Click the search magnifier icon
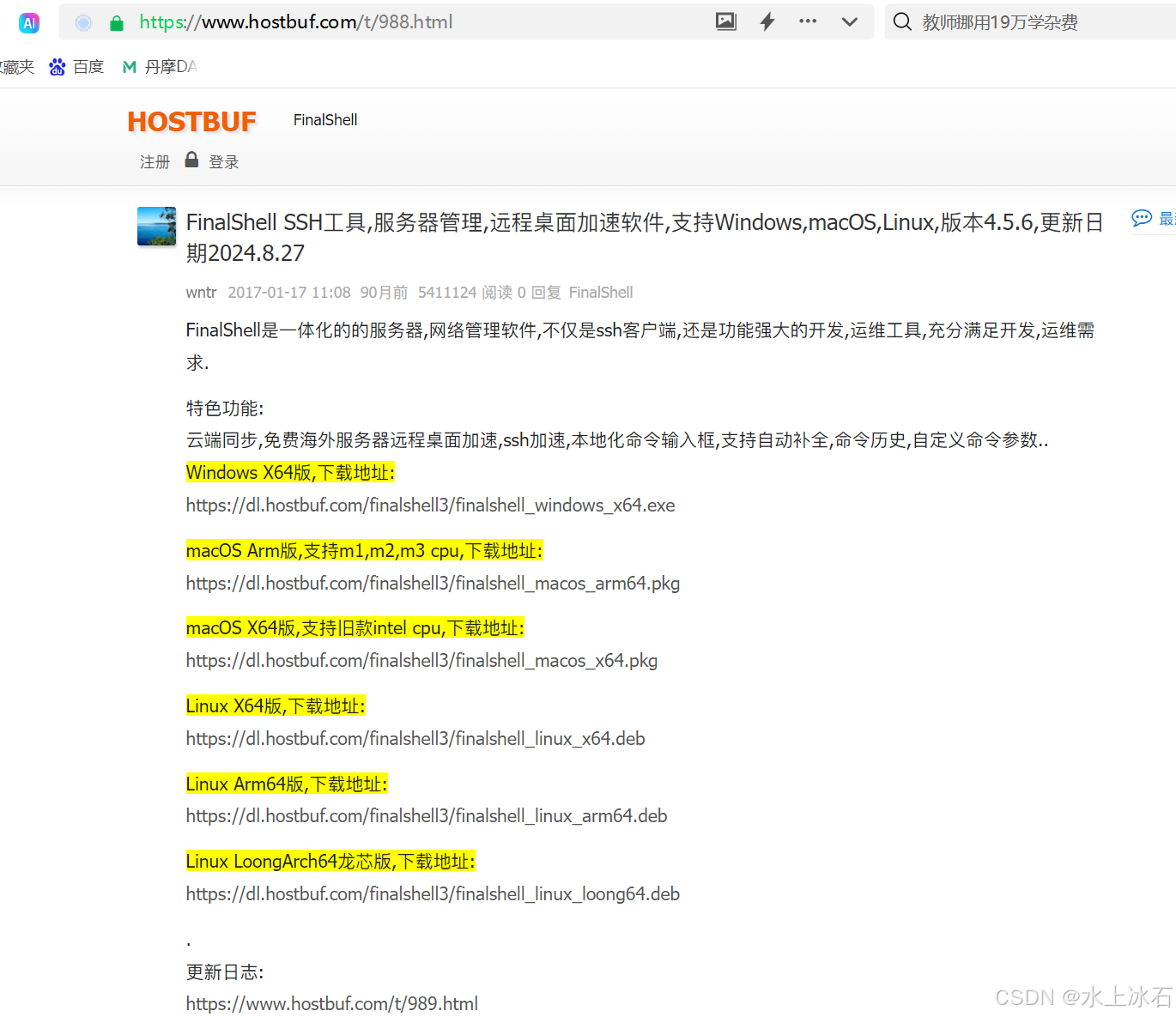The width and height of the screenshot is (1176, 1017). tap(902, 22)
